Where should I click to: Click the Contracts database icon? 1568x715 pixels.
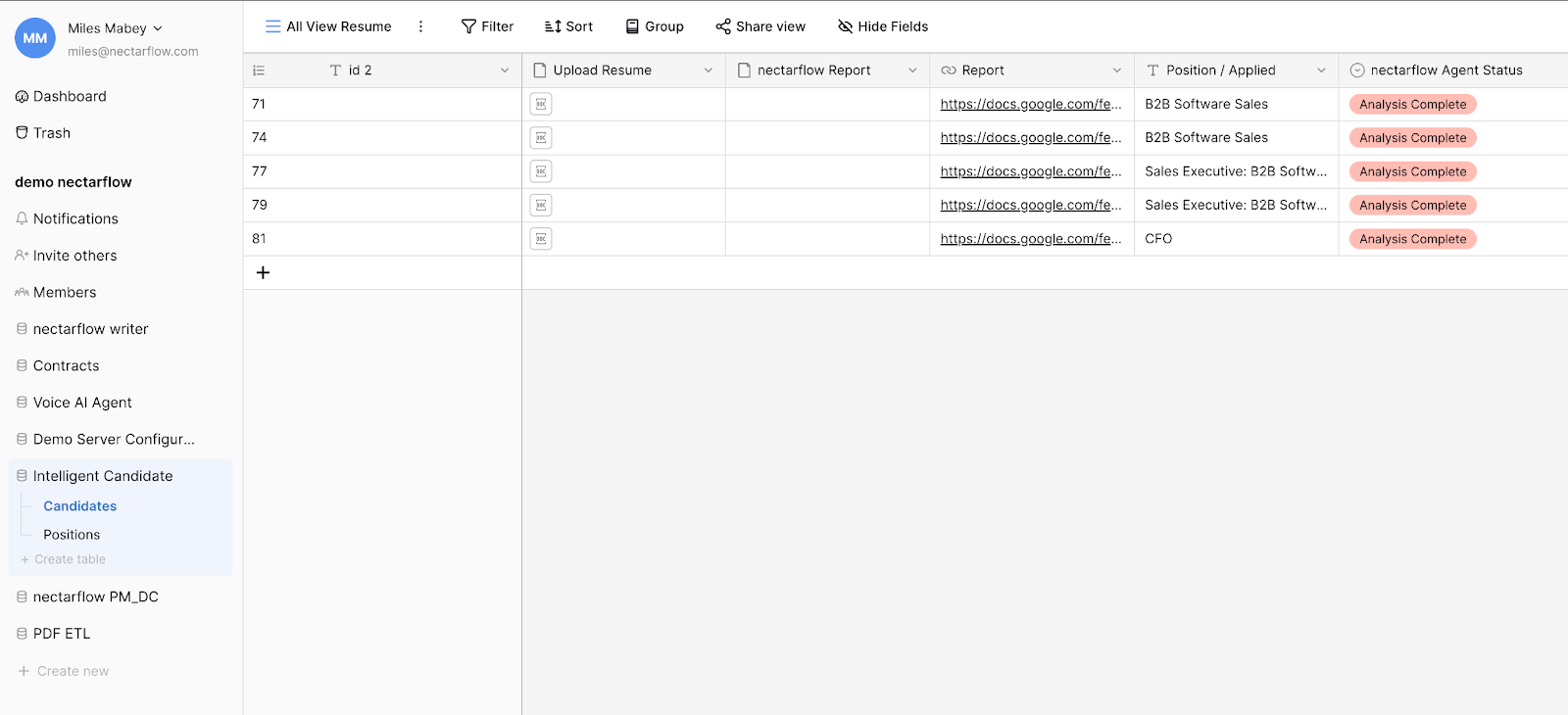click(x=22, y=365)
